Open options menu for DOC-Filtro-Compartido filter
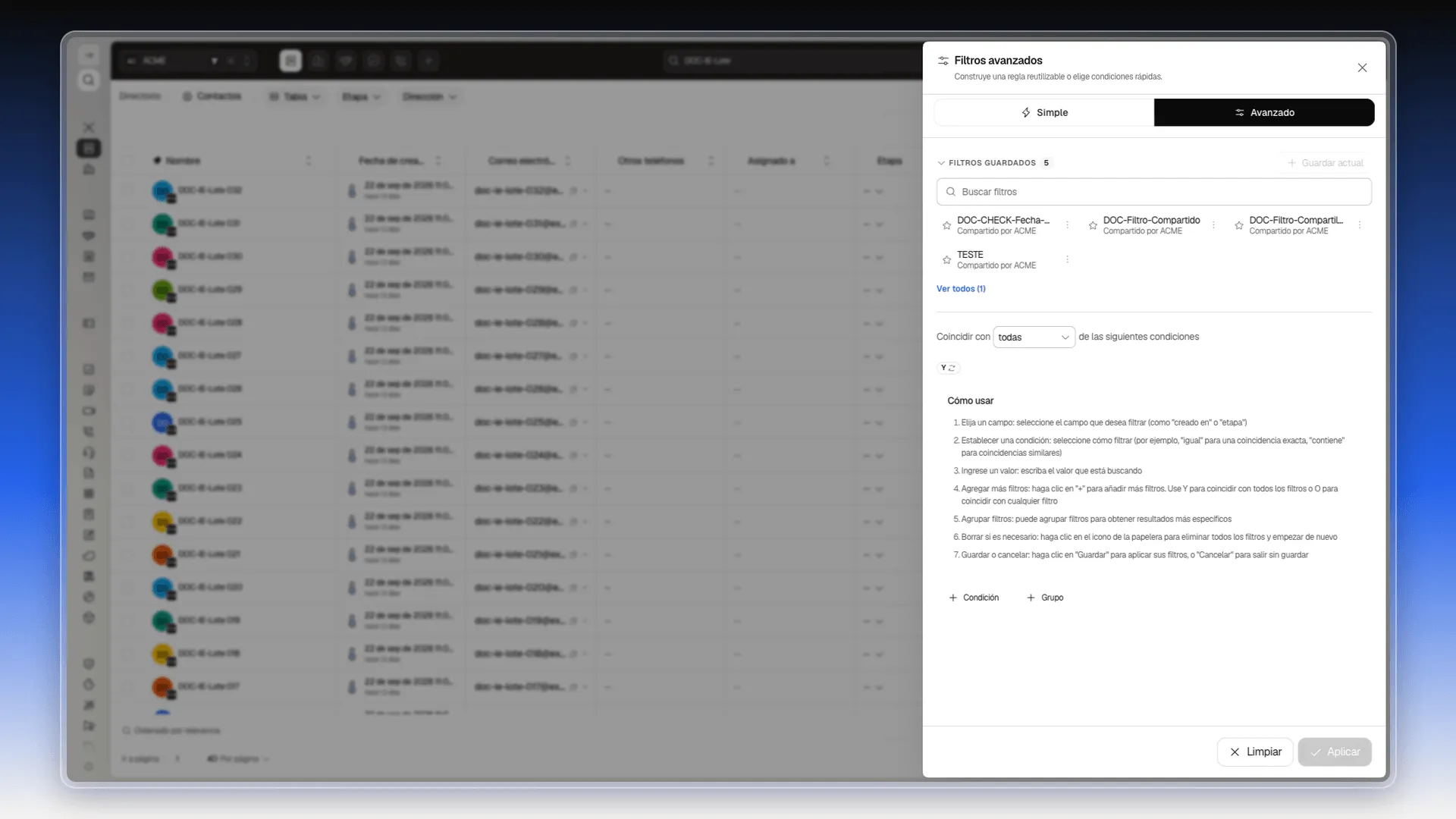 point(1213,225)
